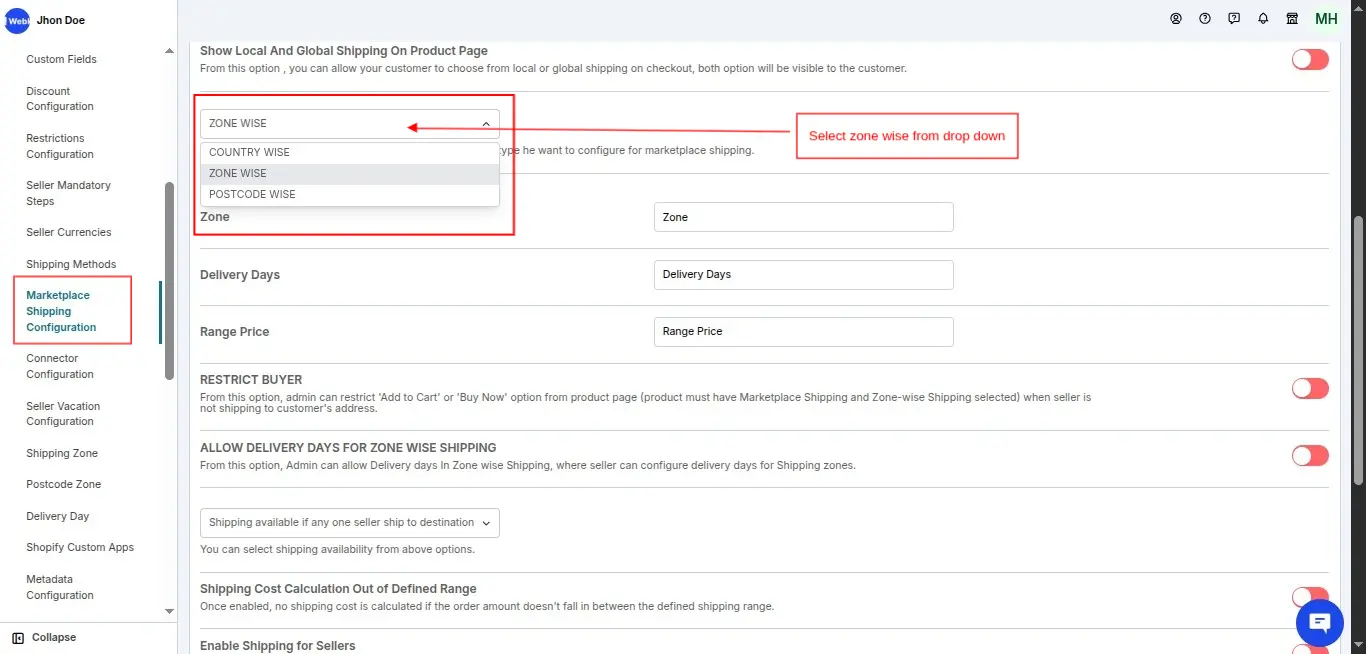1366x654 pixels.
Task: Open notifications bell icon
Action: point(1263,19)
